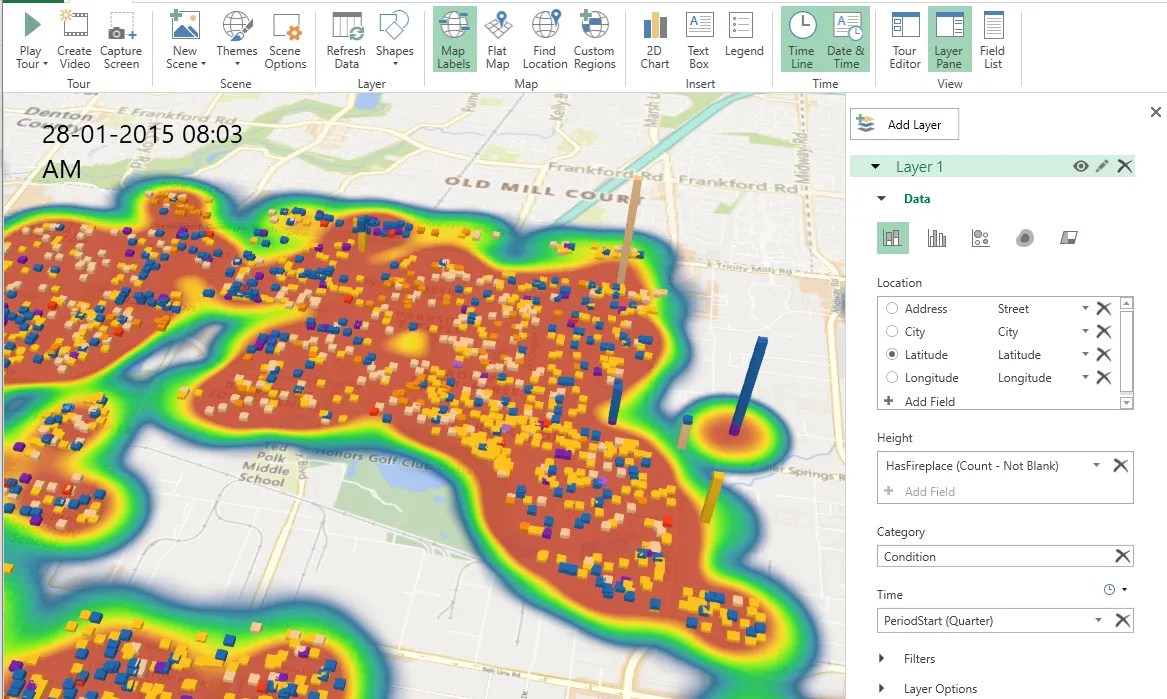Open the Tour Editor

click(x=903, y=40)
